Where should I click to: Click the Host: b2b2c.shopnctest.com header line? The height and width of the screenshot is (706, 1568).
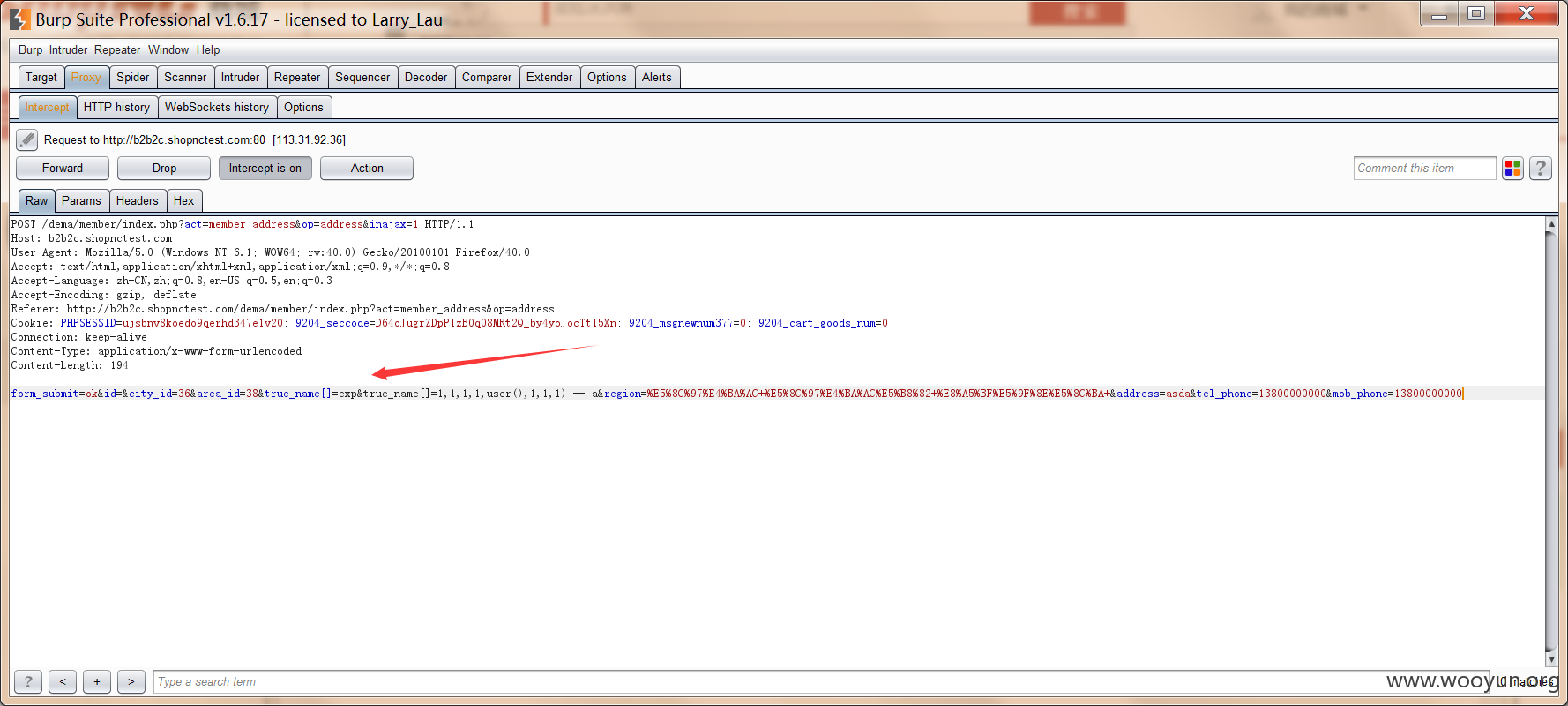coord(92,238)
